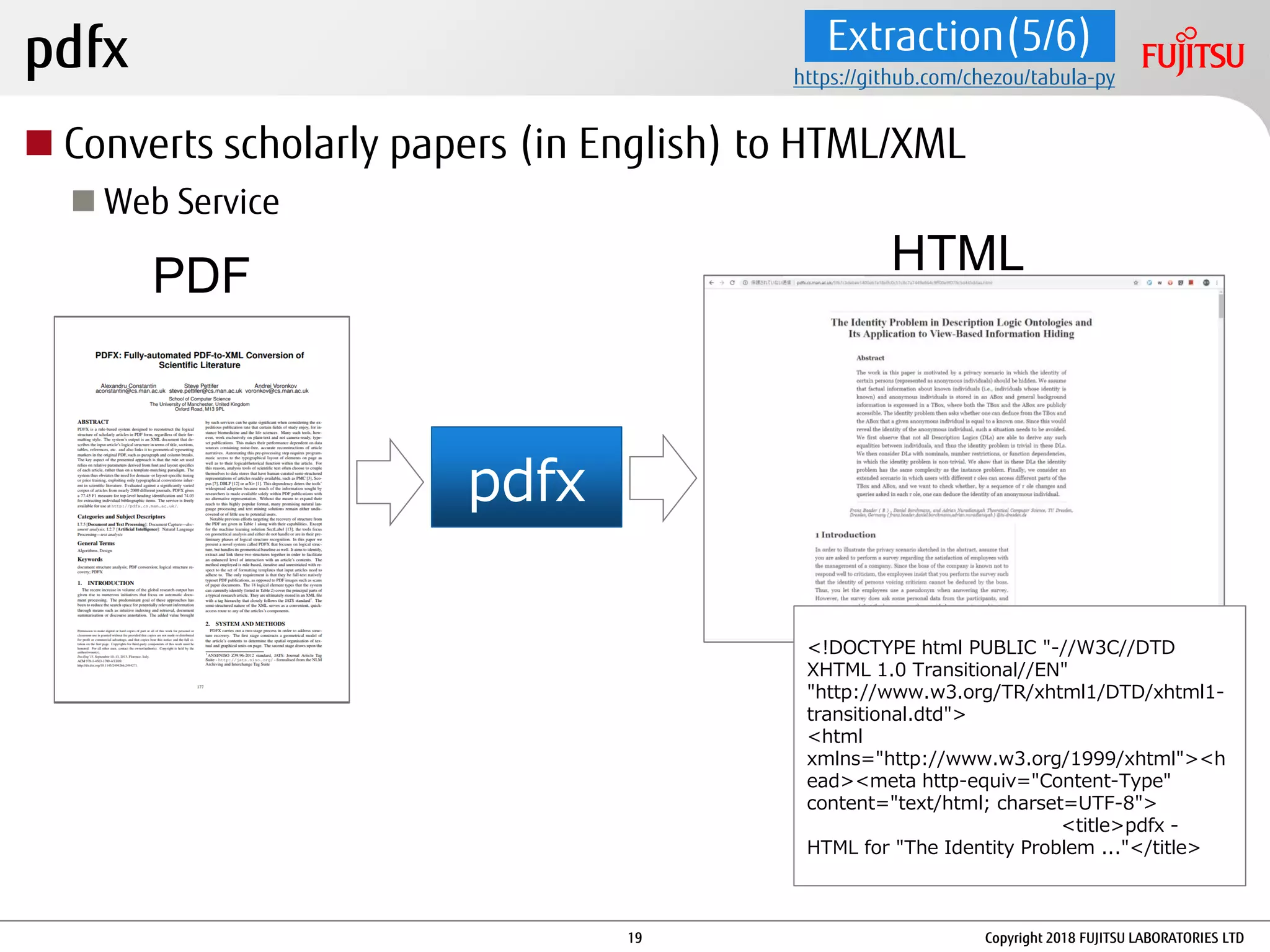Bookmark the page with the star icon
This screenshot has height=952, width=1270.
pyautogui.click(x=1136, y=283)
